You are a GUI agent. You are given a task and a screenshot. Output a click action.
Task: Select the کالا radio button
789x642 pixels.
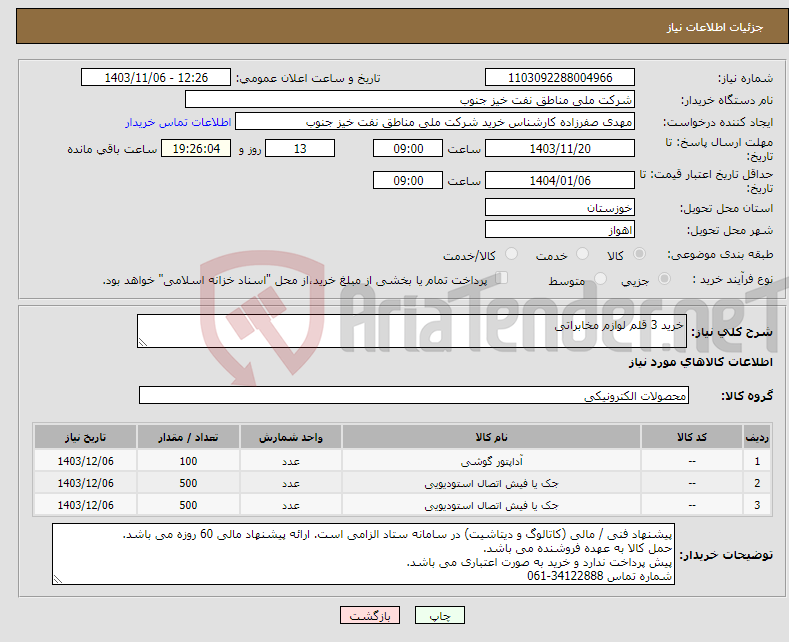[x=639, y=254]
